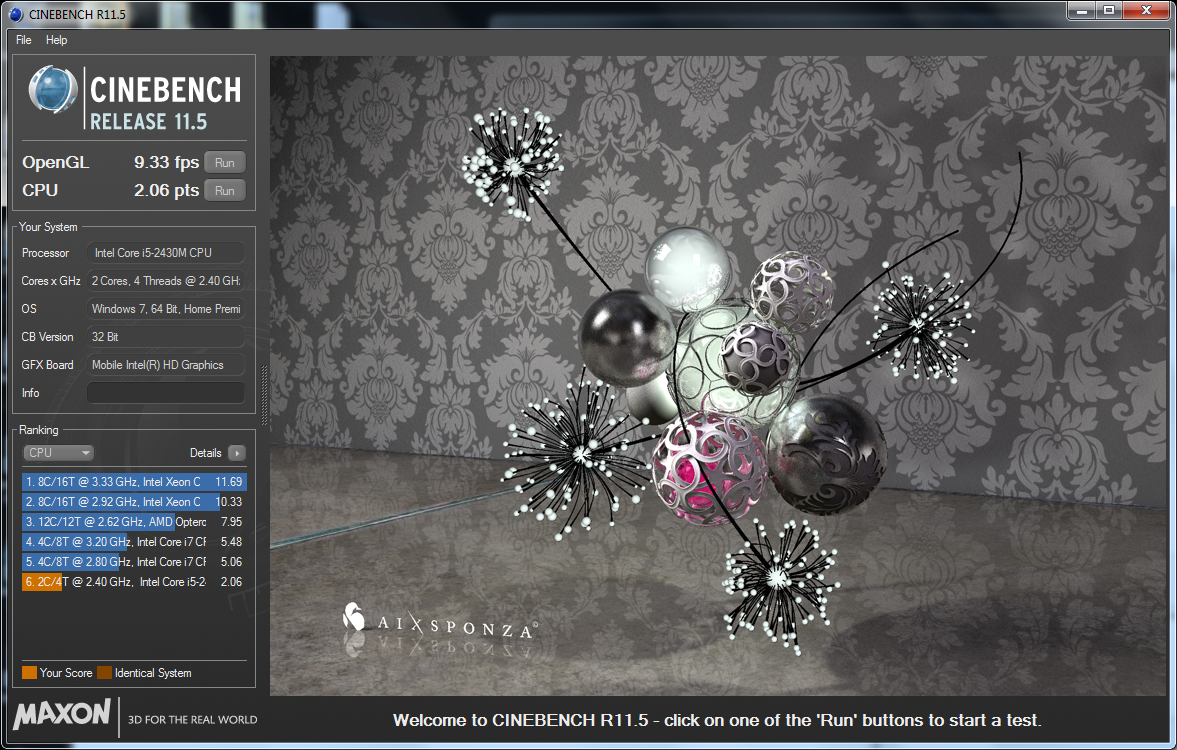Select the Cores x GHz value field
This screenshot has height=750, width=1177.
[x=166, y=281]
